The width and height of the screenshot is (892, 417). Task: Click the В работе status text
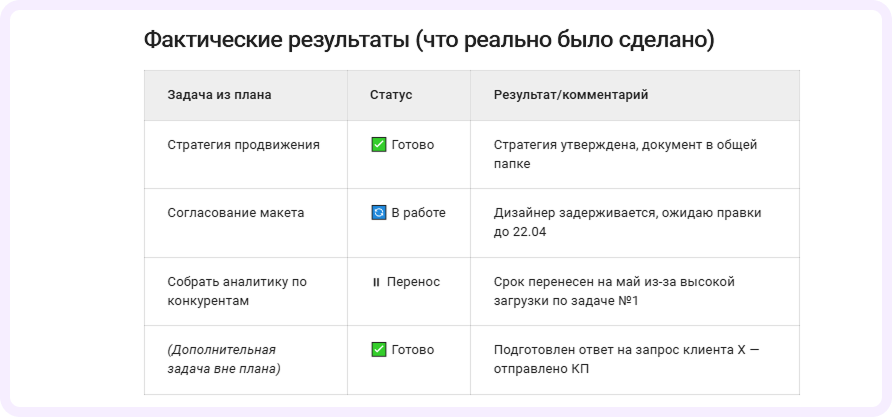pyautogui.click(x=418, y=213)
